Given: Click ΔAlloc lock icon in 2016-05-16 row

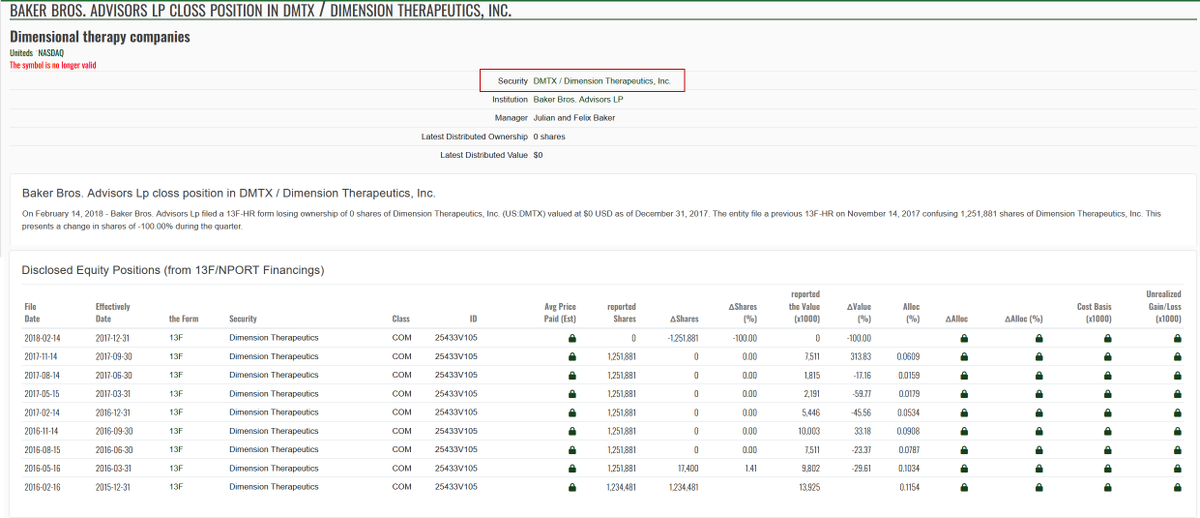Looking at the screenshot, I should (x=964, y=468).
